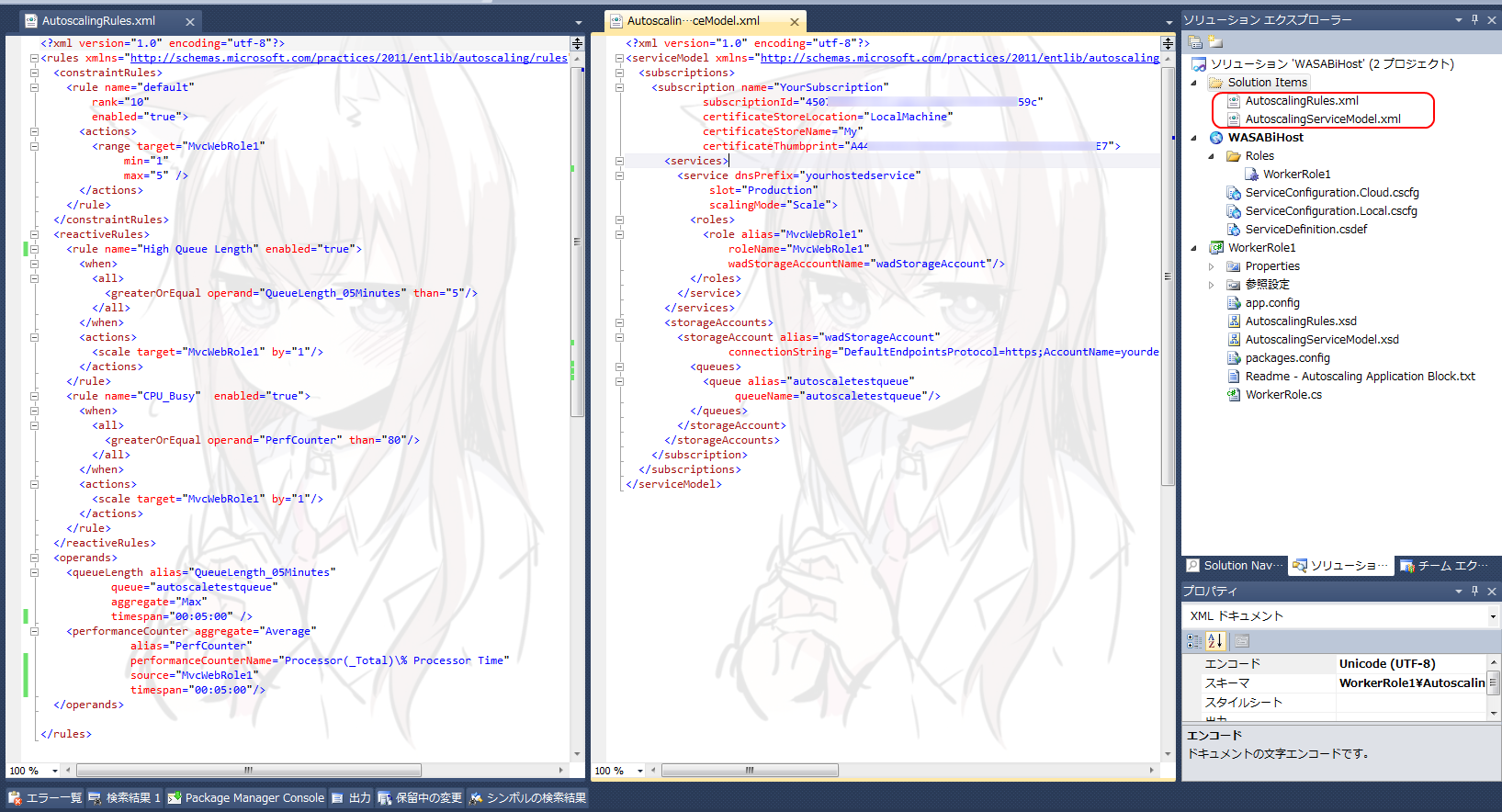The image size is (1502, 812).
Task: Follow the xmlns schema URL in the service model editor
Action: [960, 58]
